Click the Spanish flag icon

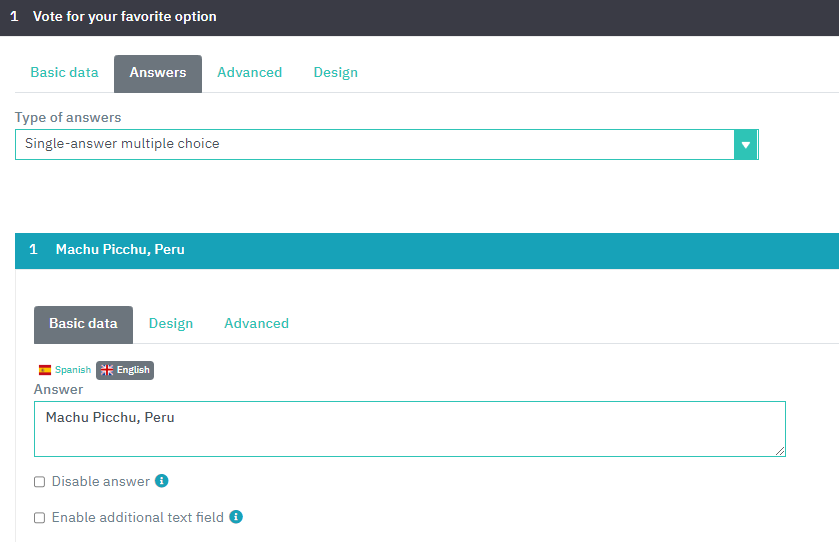45,370
